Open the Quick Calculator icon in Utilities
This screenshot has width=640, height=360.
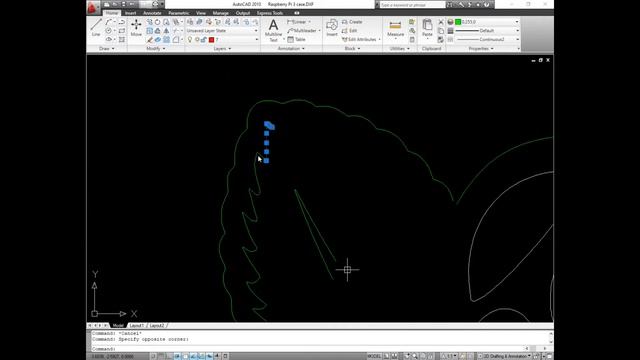(412, 40)
